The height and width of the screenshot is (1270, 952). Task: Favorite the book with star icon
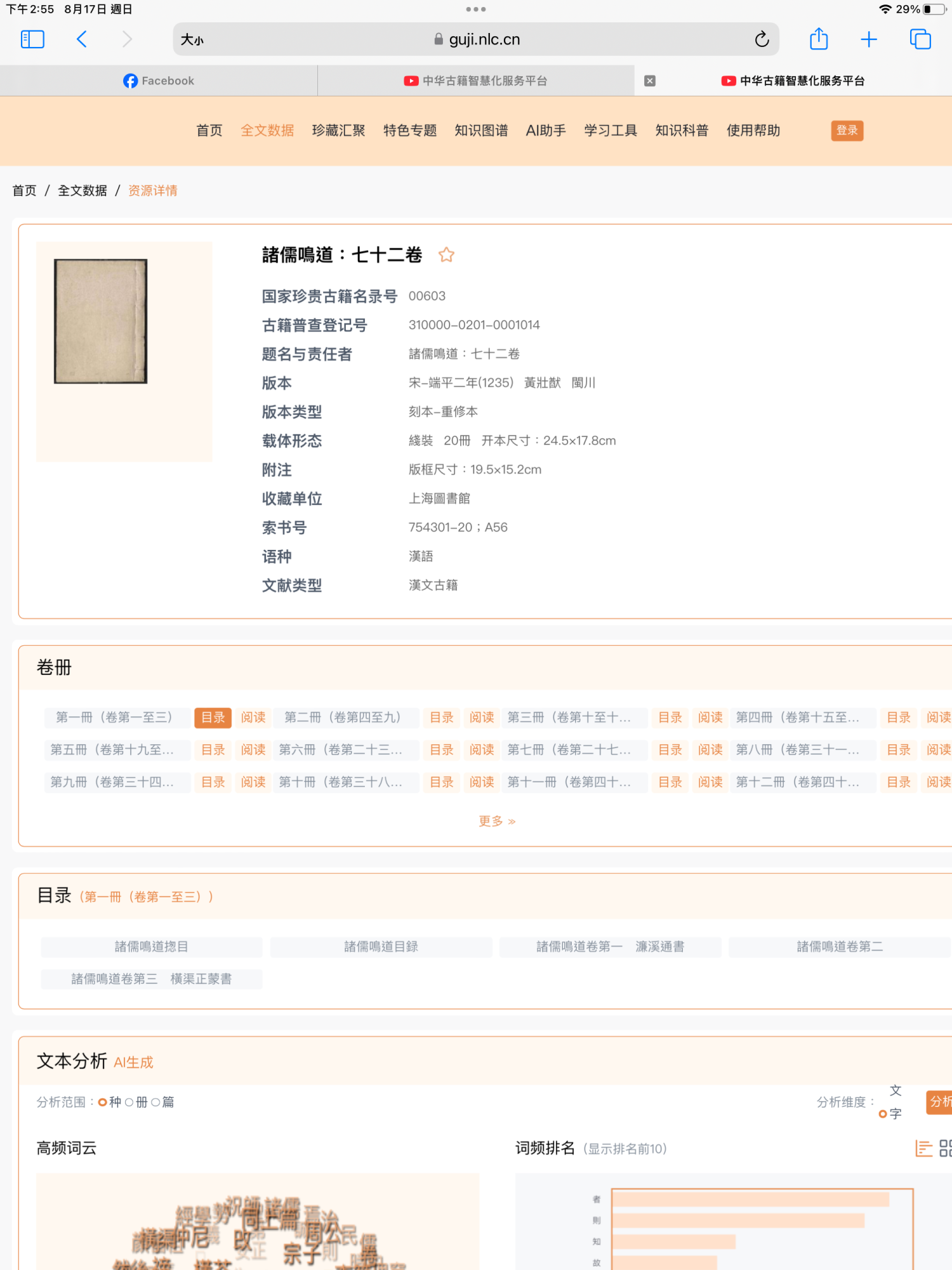[446, 255]
